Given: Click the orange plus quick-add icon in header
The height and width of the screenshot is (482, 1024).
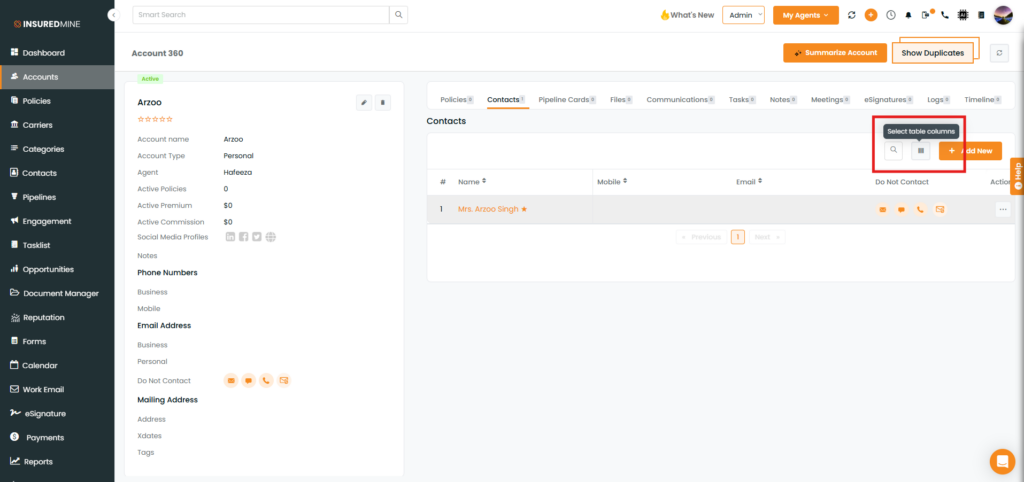Looking at the screenshot, I should [x=871, y=15].
